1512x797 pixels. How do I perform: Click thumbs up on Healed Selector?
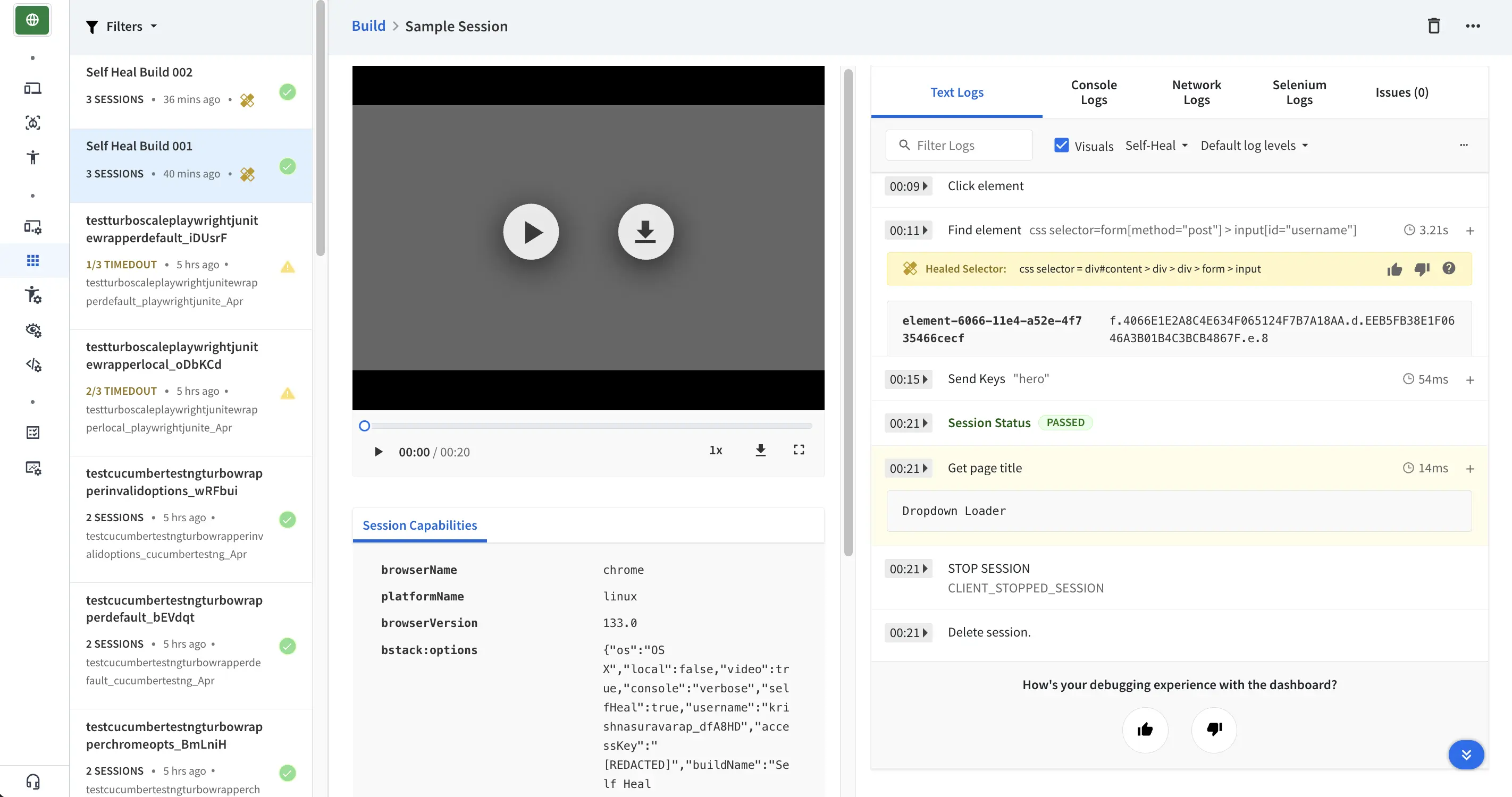pos(1394,269)
